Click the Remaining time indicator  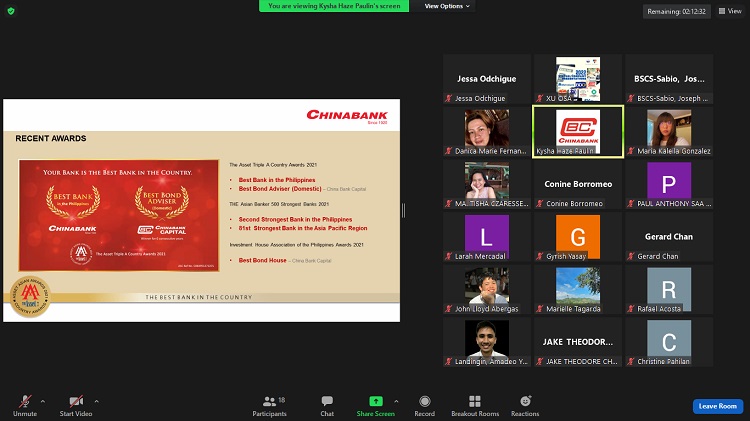point(676,11)
